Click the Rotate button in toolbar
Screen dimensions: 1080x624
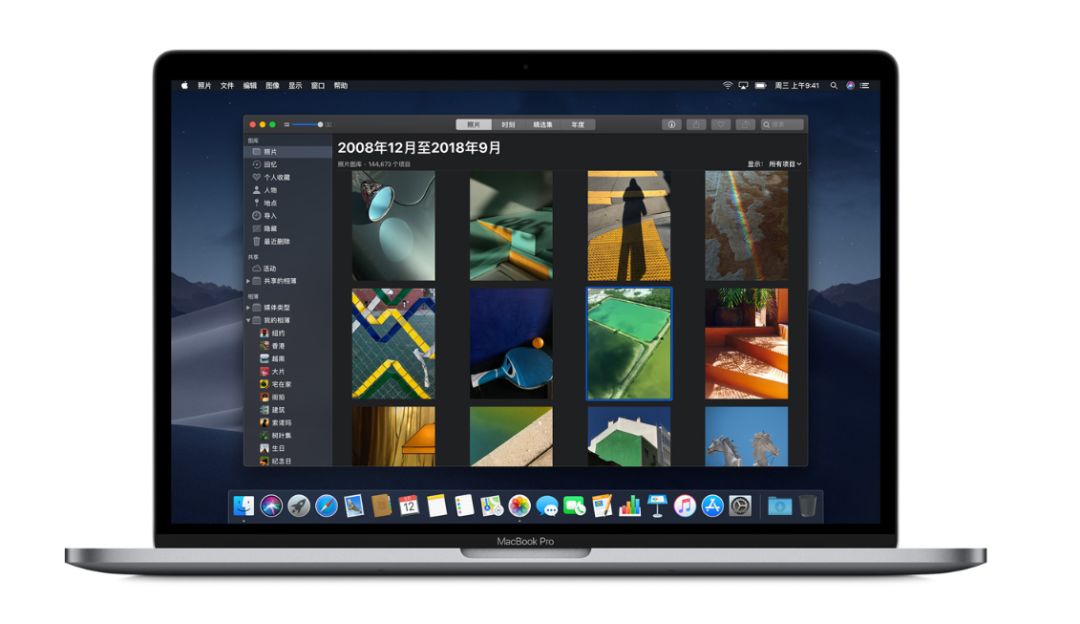click(745, 125)
